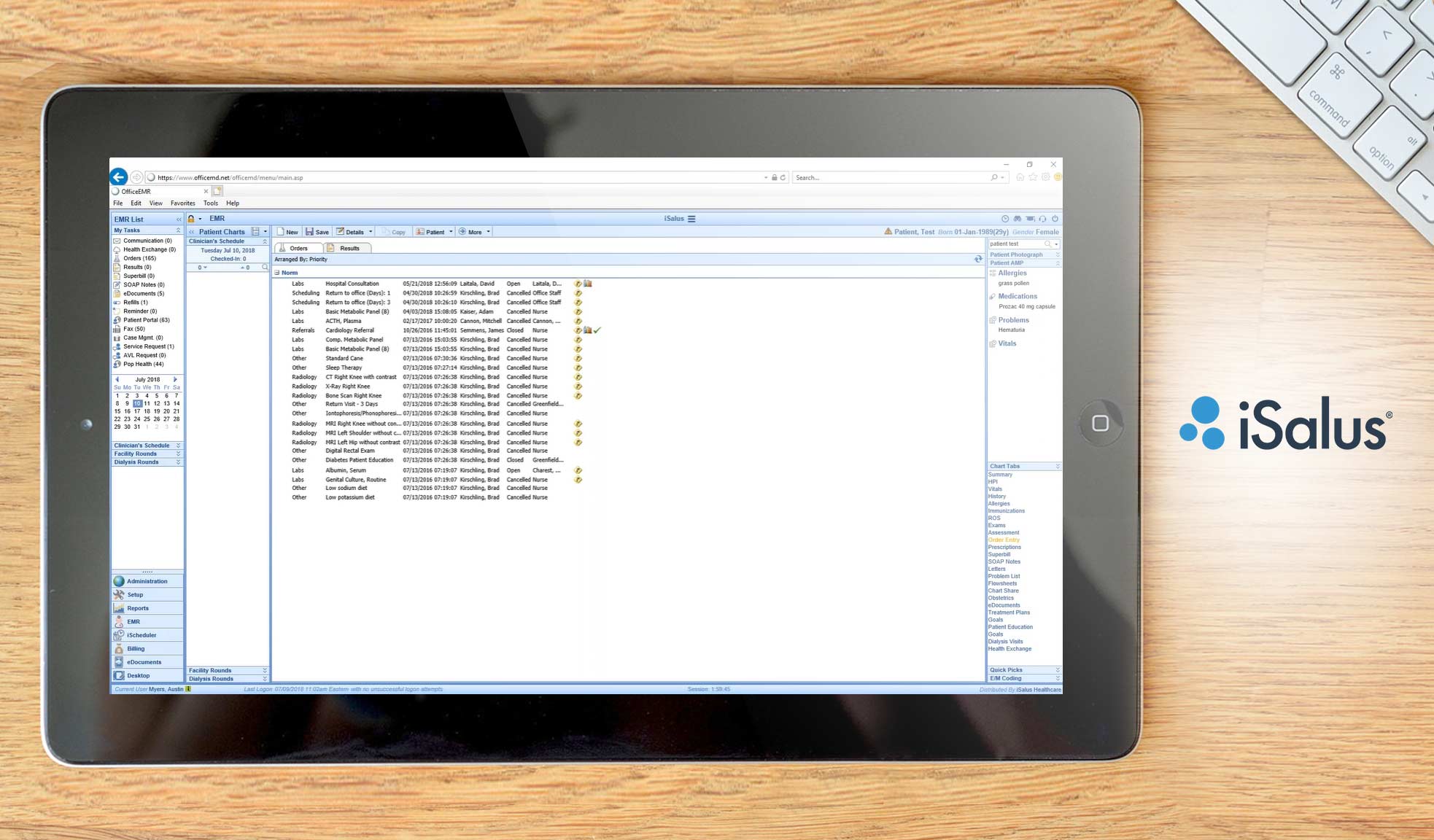Open iScheduler in the bottom sidebar
This screenshot has height=840, width=1434.
coord(142,635)
